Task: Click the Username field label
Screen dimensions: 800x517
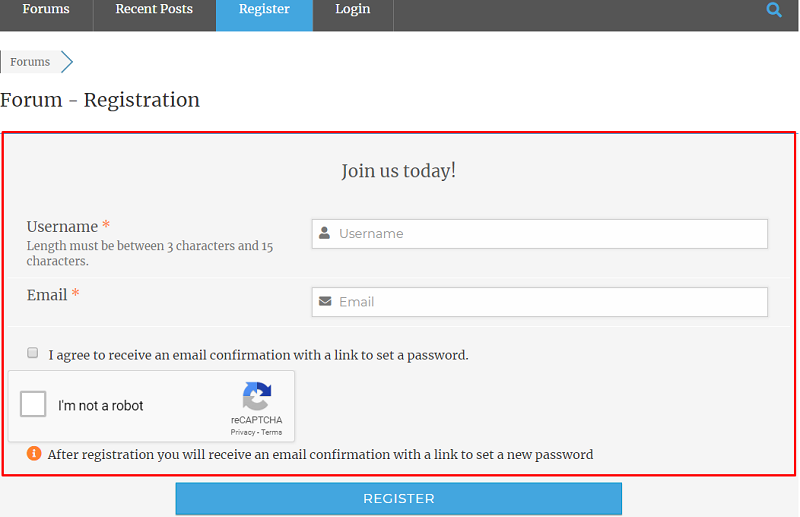Action: click(62, 226)
